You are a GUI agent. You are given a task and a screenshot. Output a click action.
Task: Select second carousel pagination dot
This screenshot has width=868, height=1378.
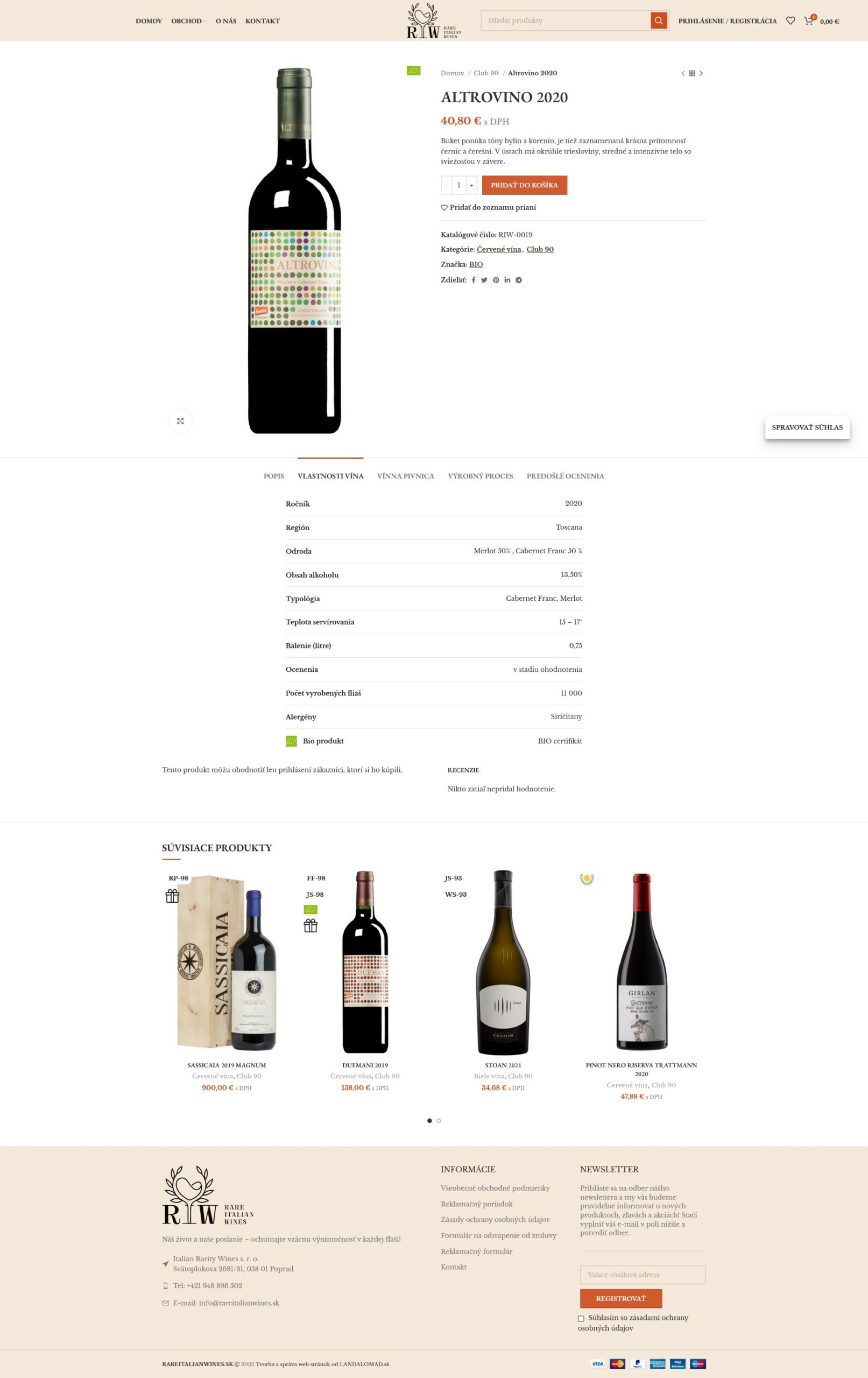point(438,1121)
